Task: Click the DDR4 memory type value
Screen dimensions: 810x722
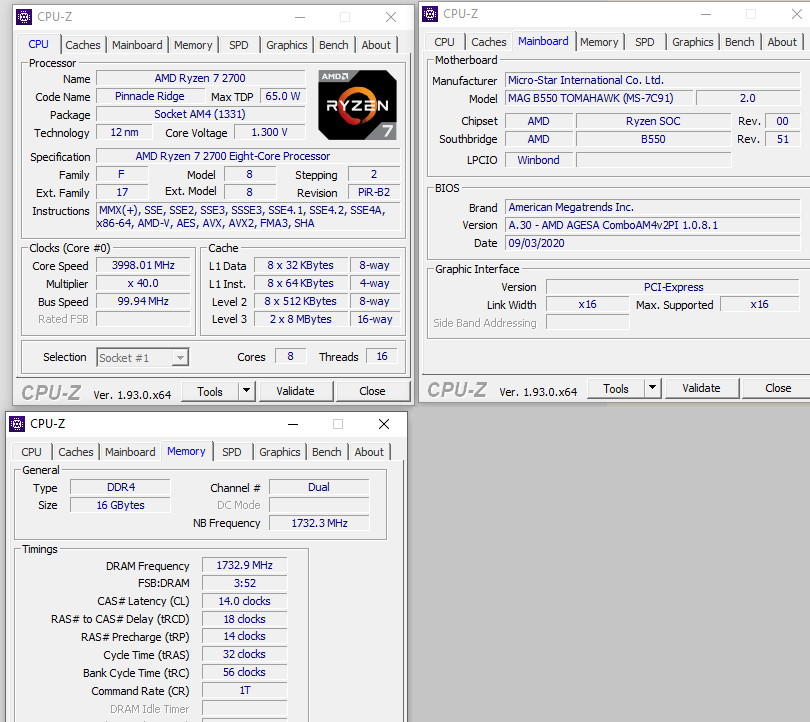Action: [120, 488]
